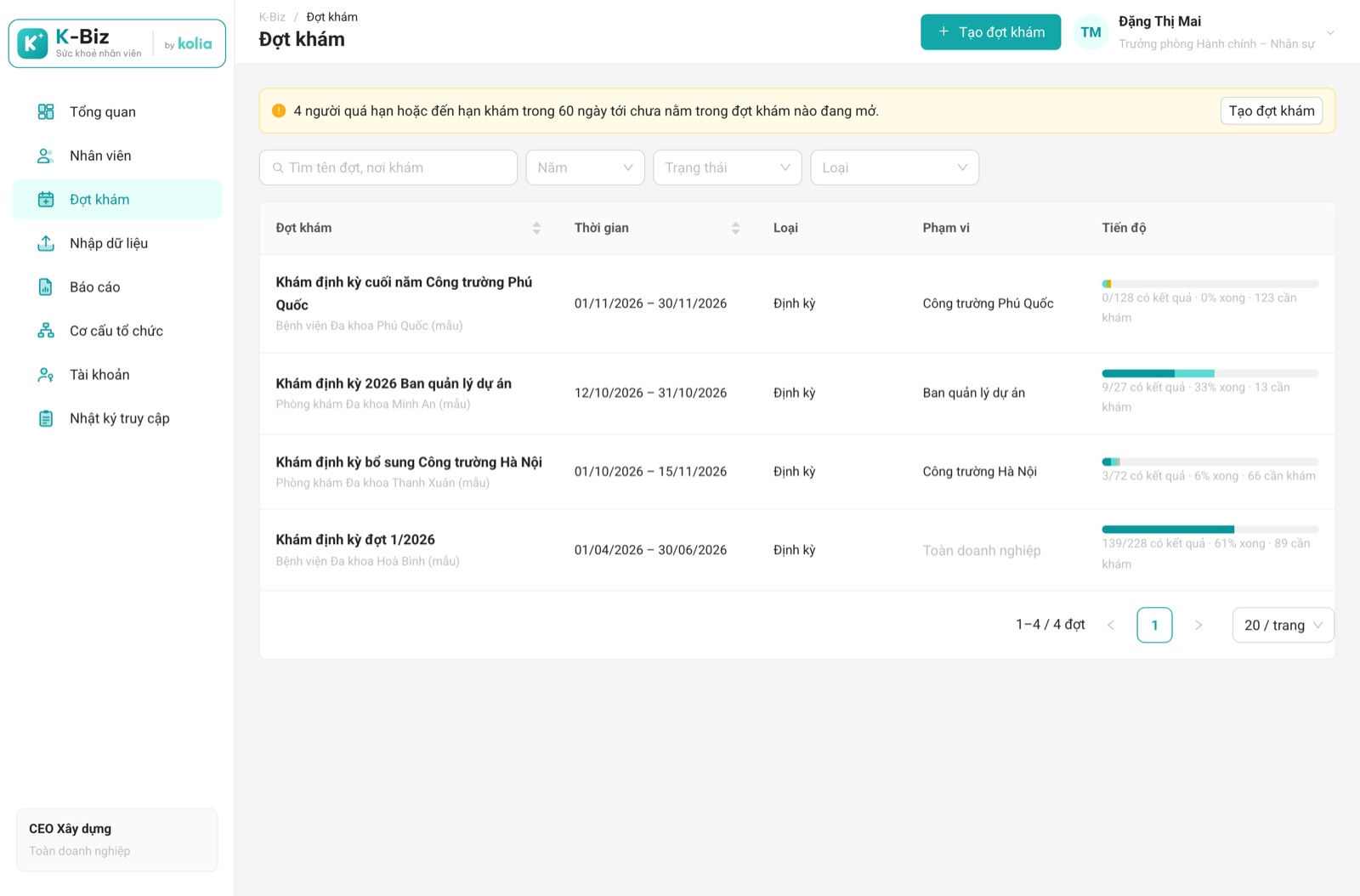
Task: Expand the user profile menu chevron
Action: click(x=1330, y=33)
